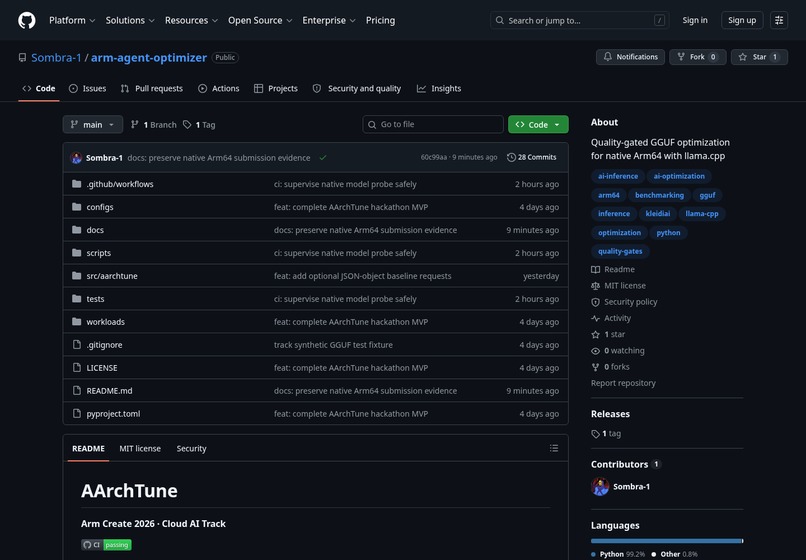Click the quality-gates topic tag
Image resolution: width=806 pixels, height=560 pixels.
[620, 251]
